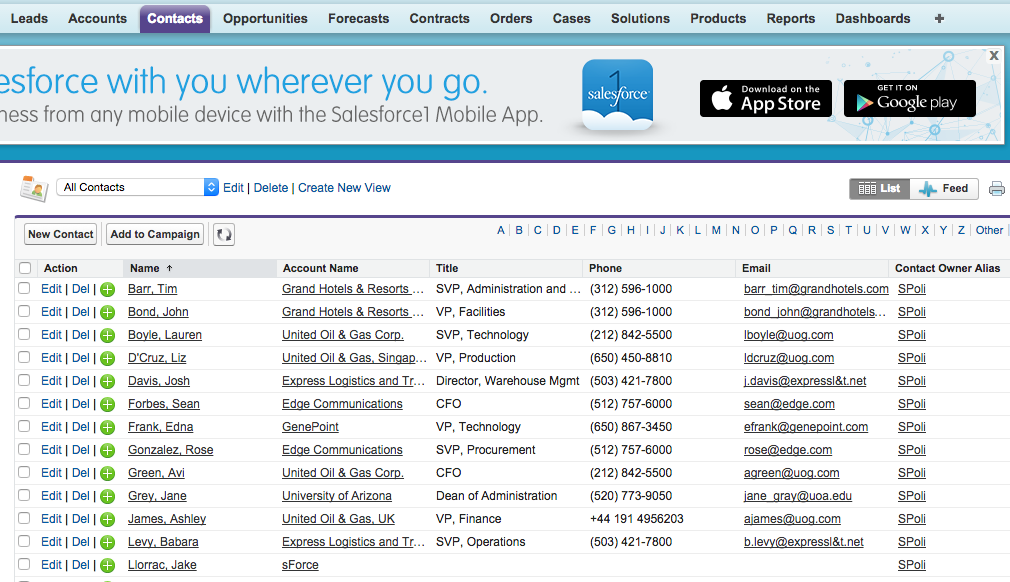Click the green plus icon for Green, Avi
The height and width of the screenshot is (582, 1010).
tap(108, 474)
